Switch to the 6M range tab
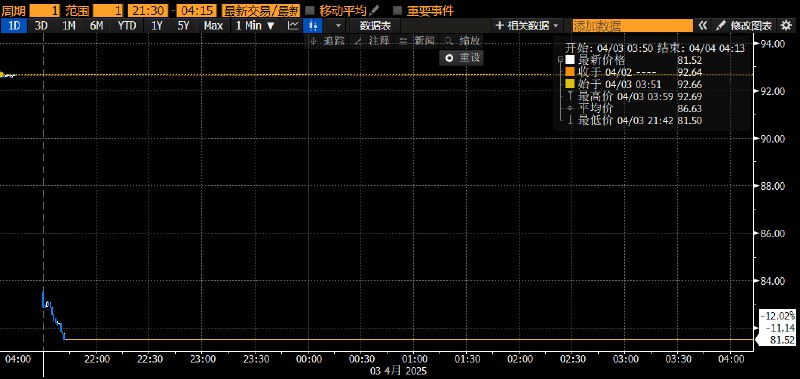Image resolution: width=800 pixels, height=379 pixels. click(x=96, y=26)
